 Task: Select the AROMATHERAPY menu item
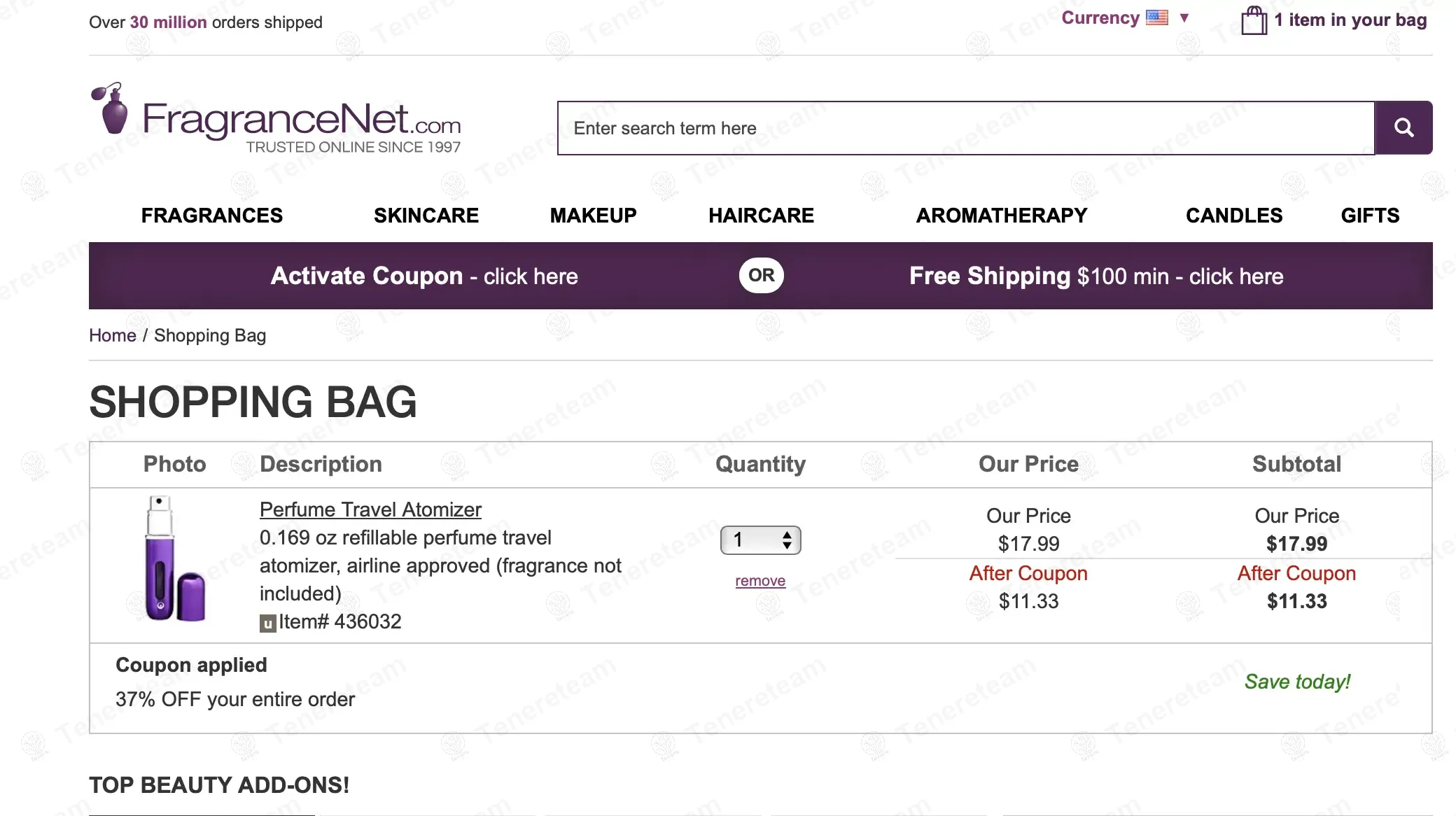1002,216
